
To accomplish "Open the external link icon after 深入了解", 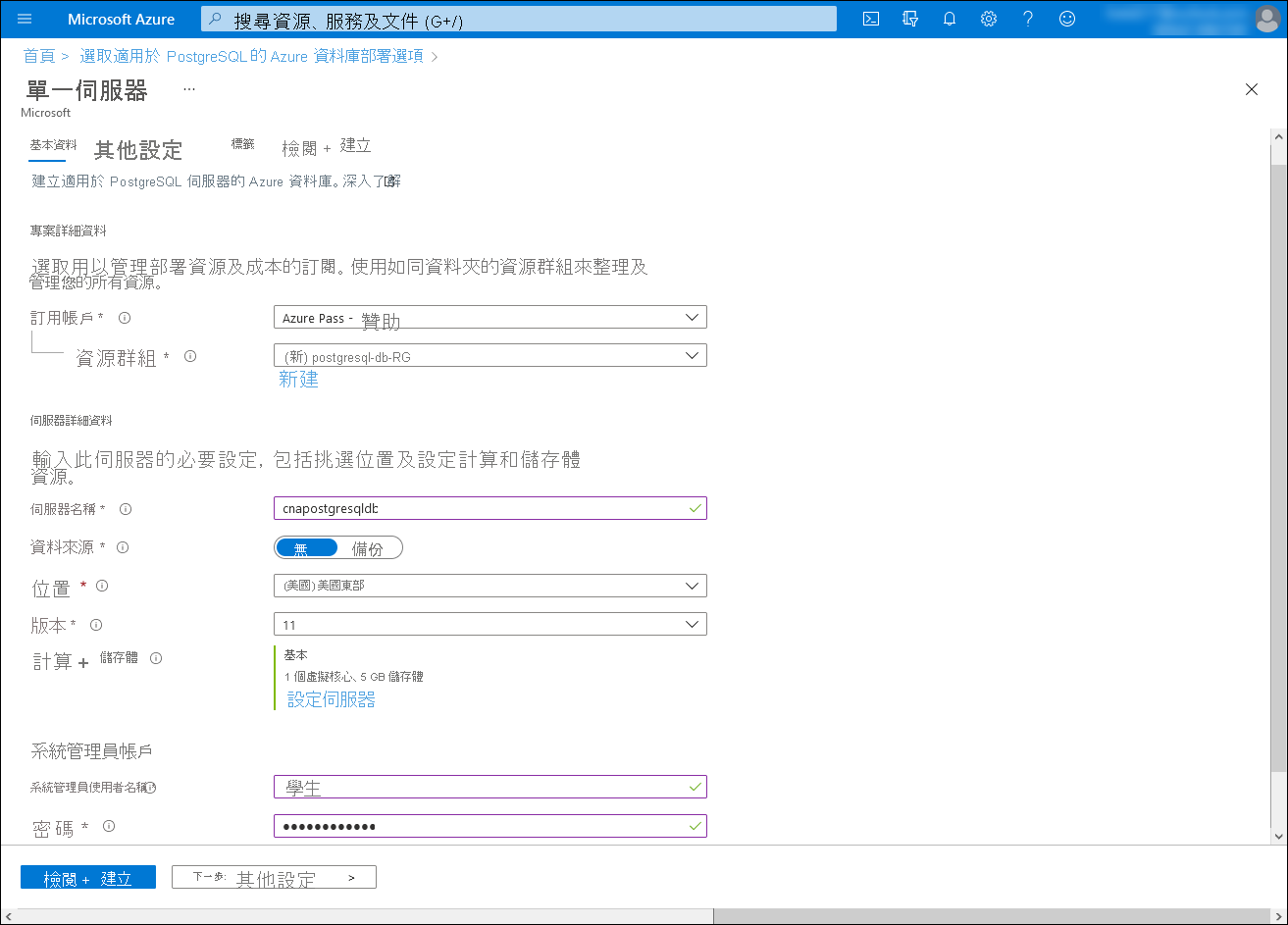I will click(390, 181).
